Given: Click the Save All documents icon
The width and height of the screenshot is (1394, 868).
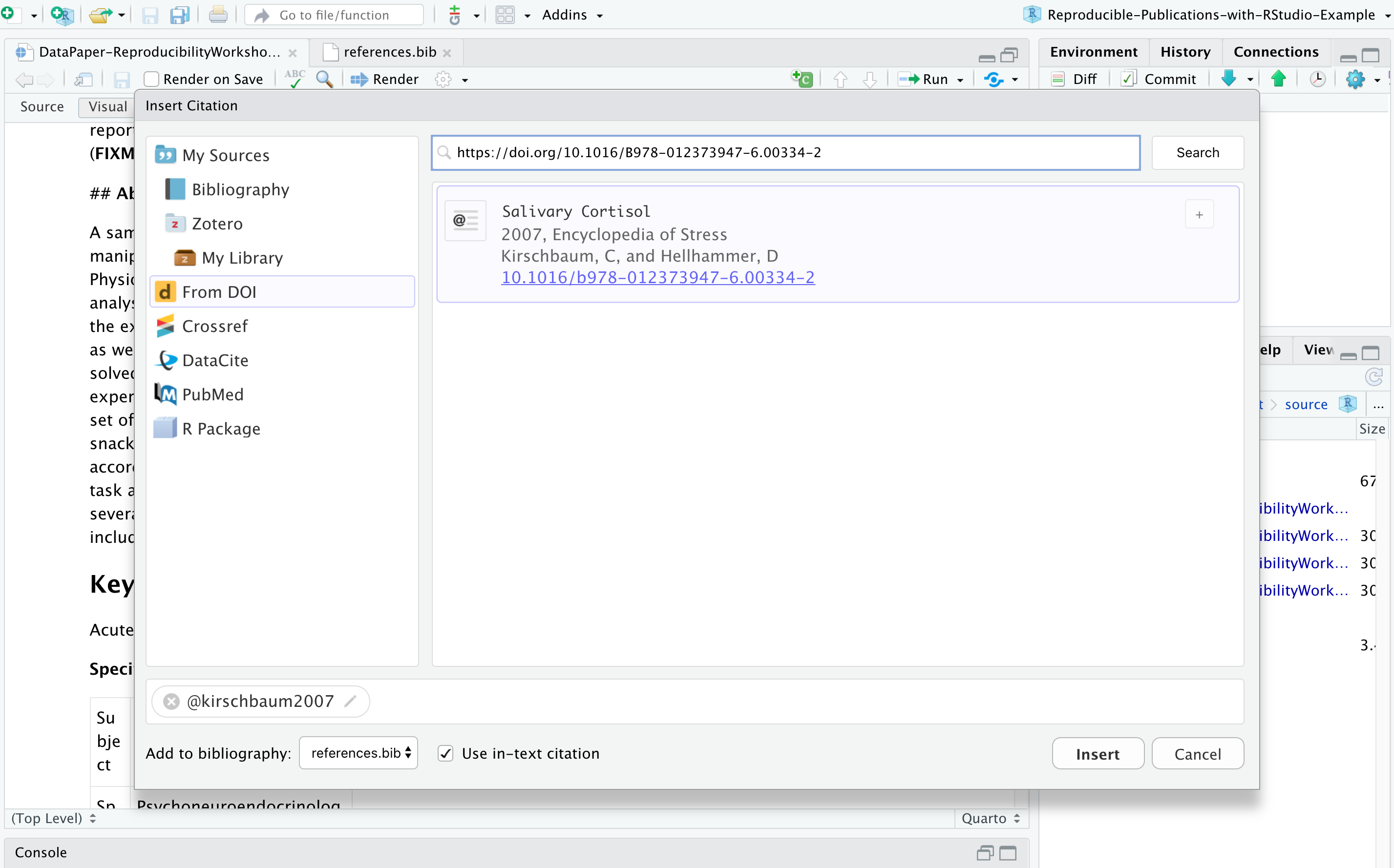Looking at the screenshot, I should tap(180, 15).
